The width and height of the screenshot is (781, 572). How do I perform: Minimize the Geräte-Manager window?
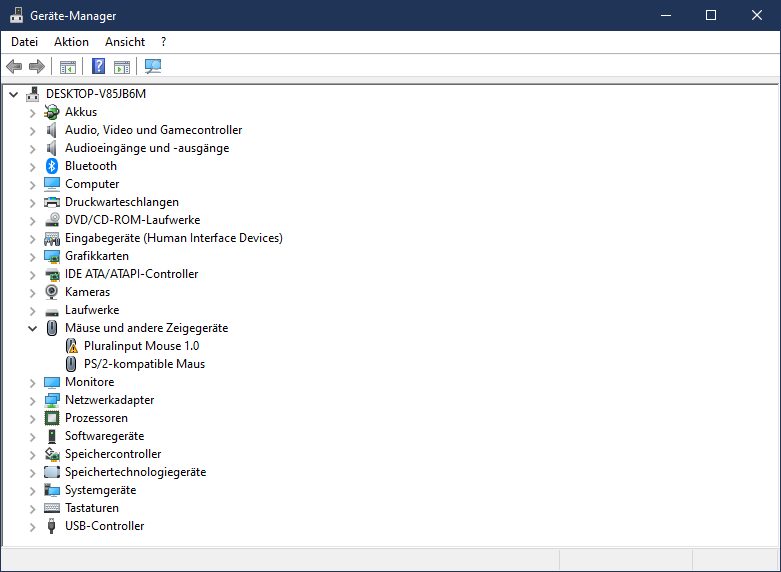pos(666,15)
